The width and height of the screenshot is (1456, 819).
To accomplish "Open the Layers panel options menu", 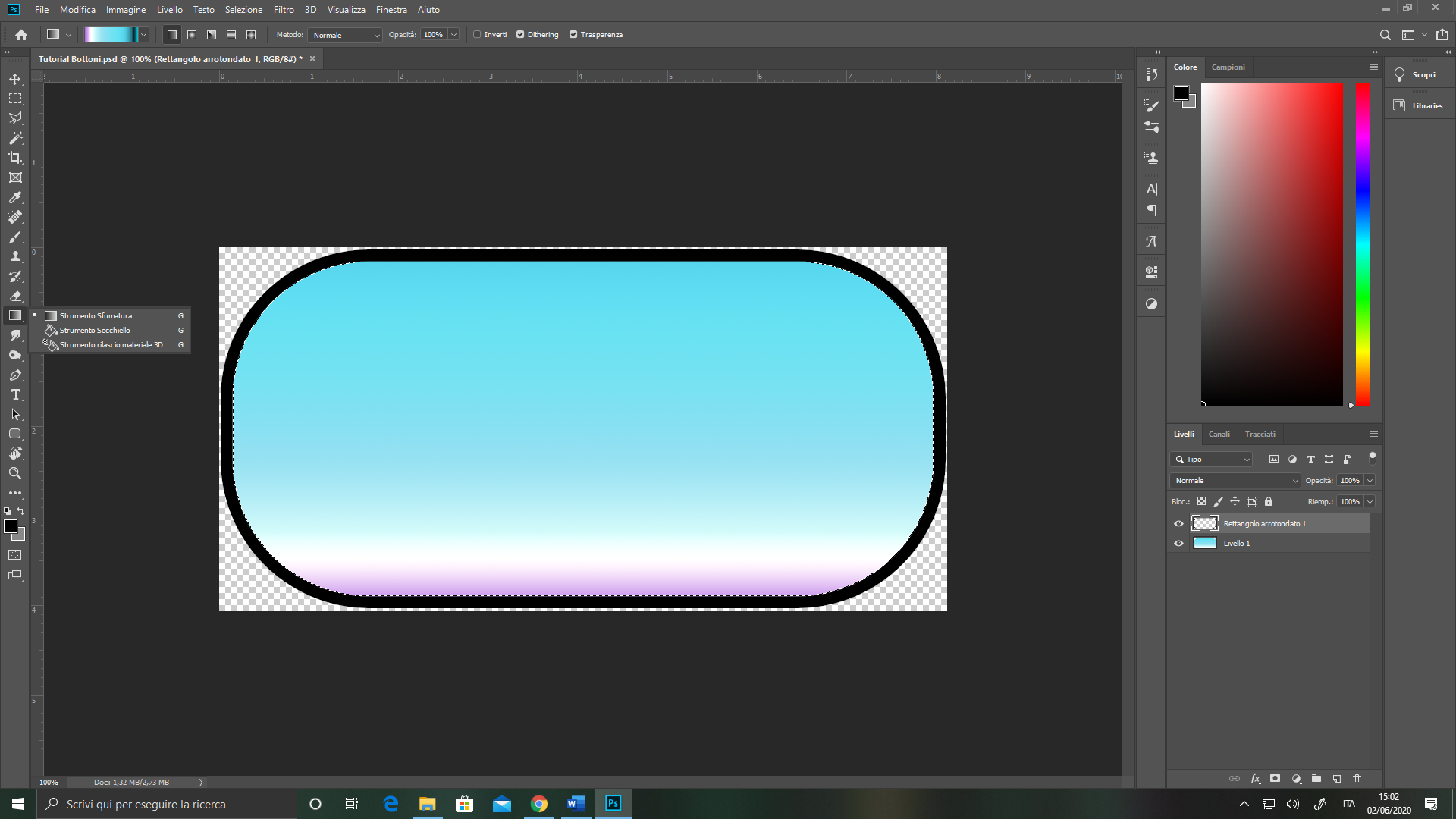I will (1373, 435).
